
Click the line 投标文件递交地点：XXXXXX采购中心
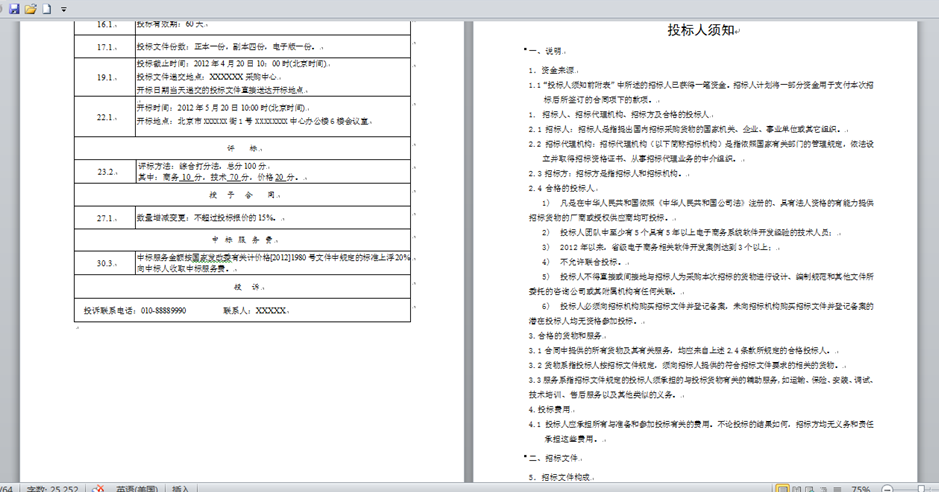[x=208, y=77]
